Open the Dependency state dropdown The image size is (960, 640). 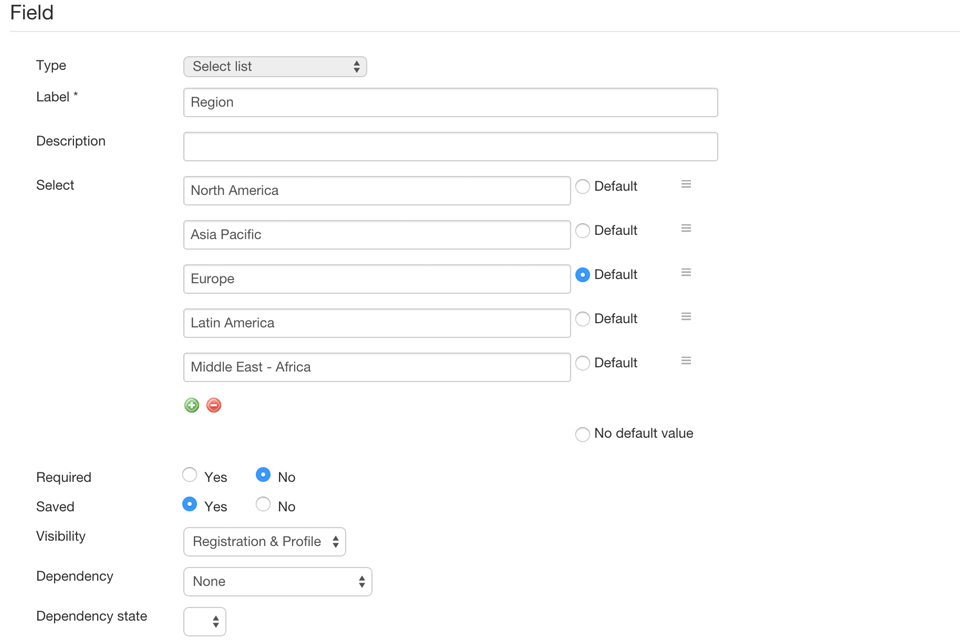(204, 622)
